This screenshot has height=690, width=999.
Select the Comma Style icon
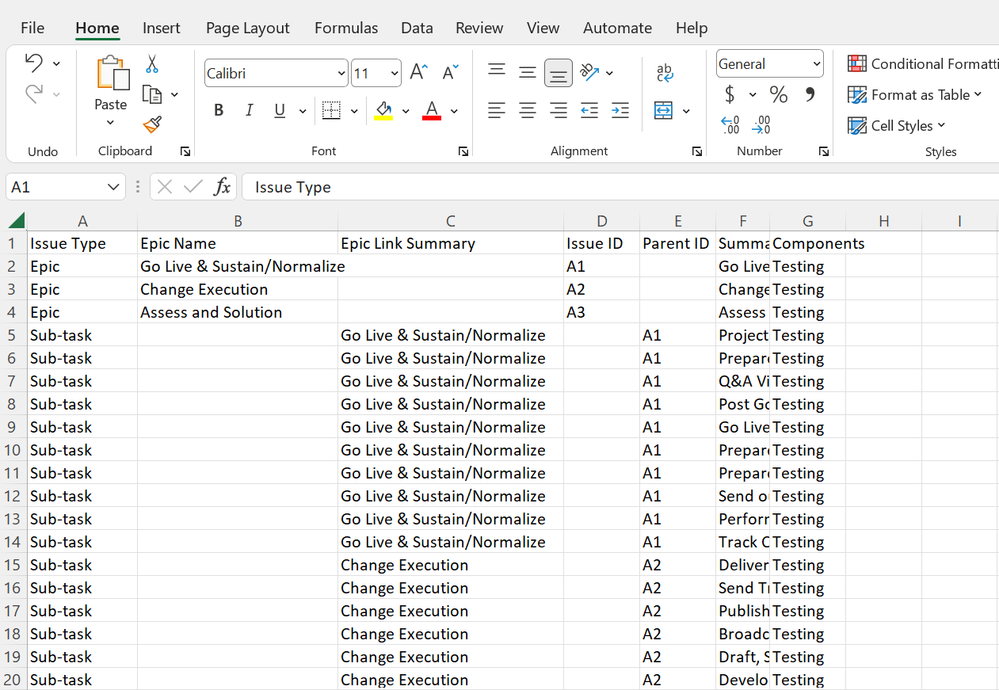point(808,94)
